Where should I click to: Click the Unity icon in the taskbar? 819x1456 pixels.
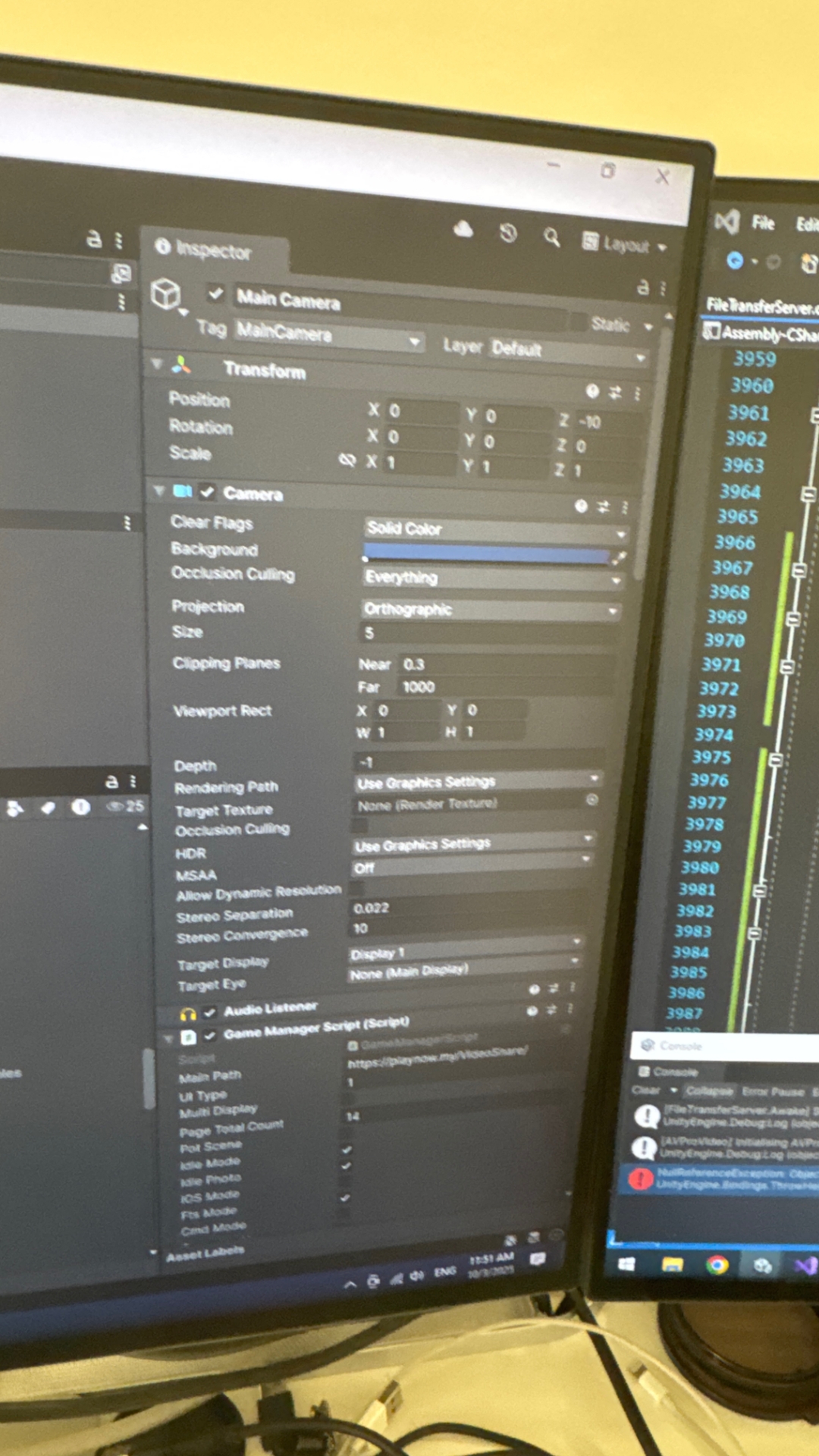[762, 1265]
